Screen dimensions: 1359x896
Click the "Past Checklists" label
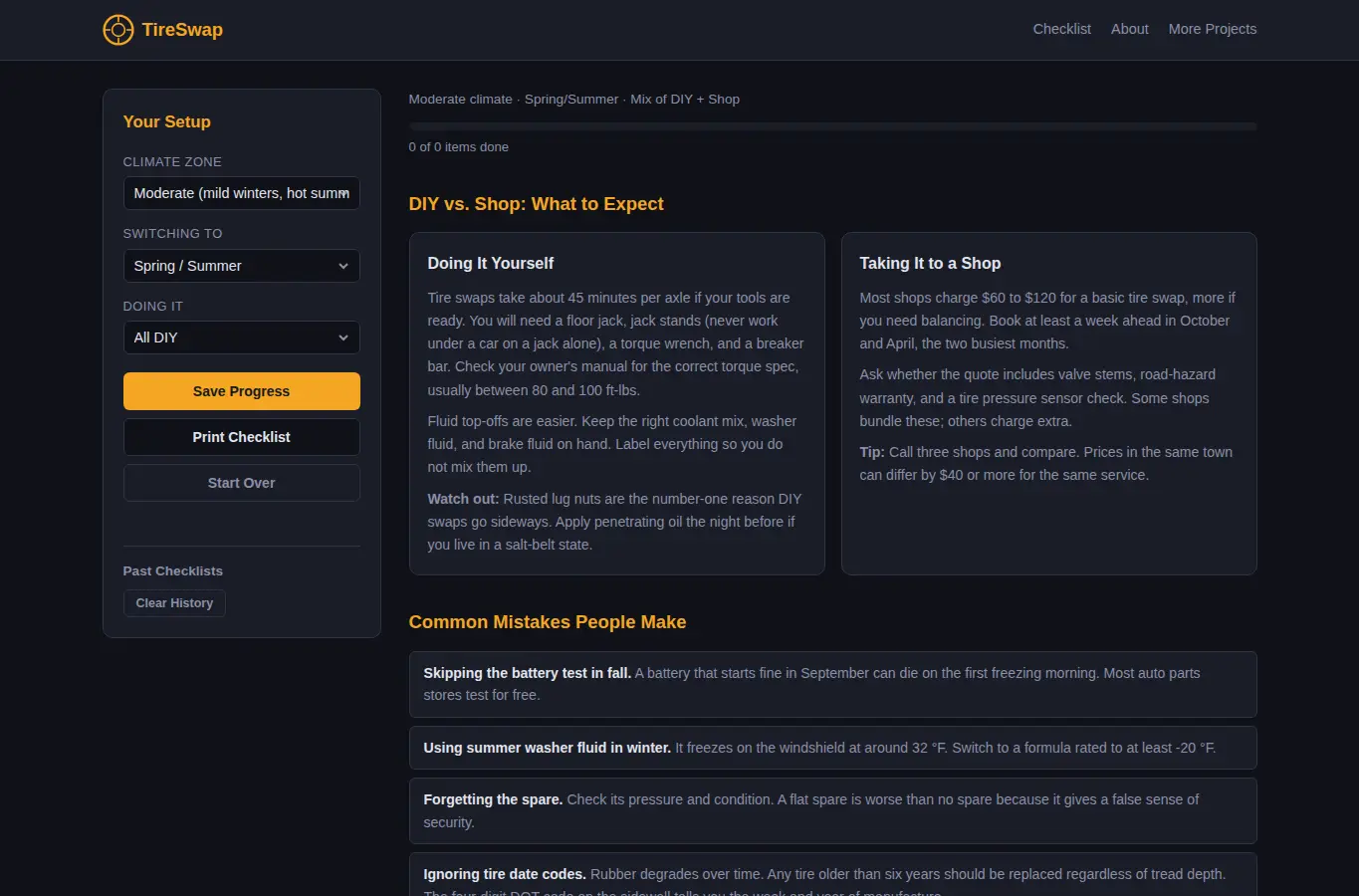click(x=172, y=571)
